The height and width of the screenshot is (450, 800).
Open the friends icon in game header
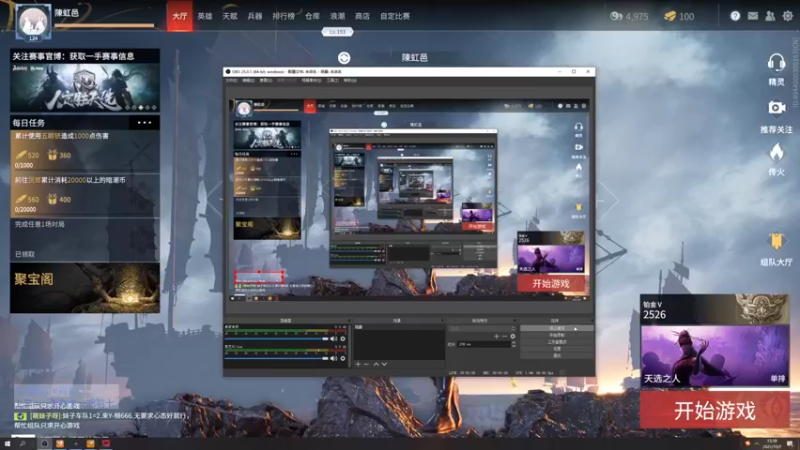coord(770,16)
